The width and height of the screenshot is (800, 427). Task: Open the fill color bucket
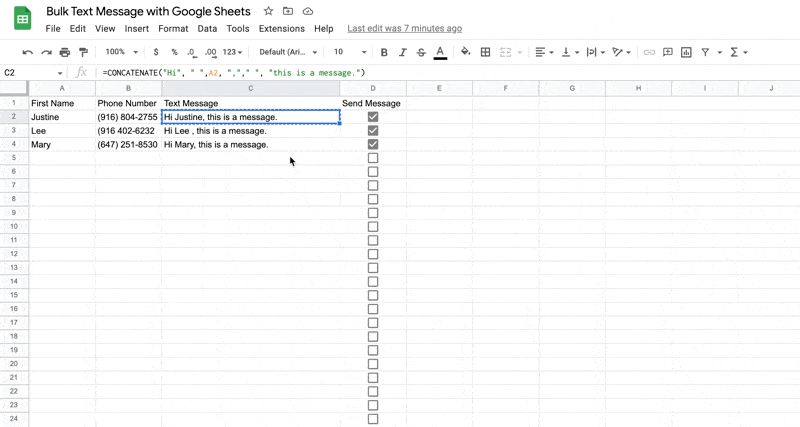(x=465, y=52)
